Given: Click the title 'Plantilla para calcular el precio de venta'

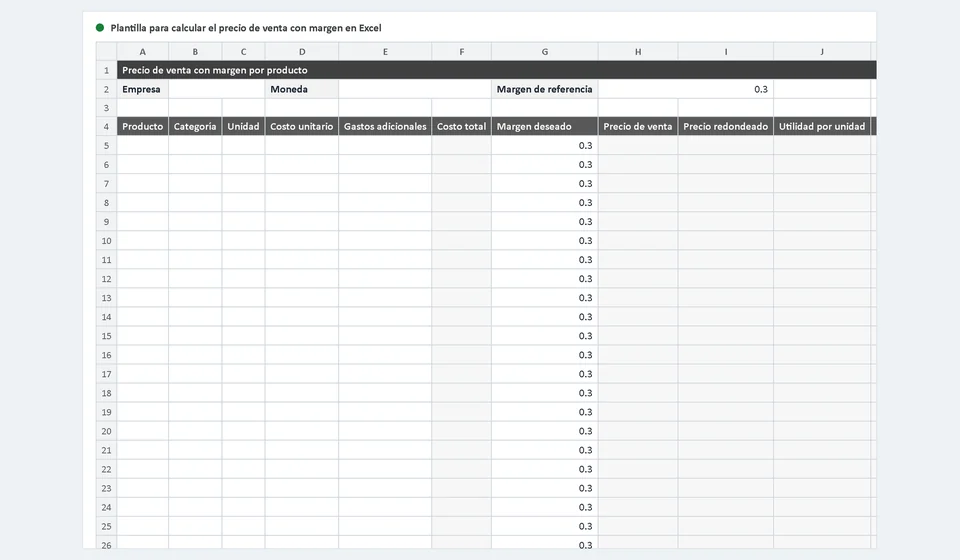Looking at the screenshot, I should 246,28.
